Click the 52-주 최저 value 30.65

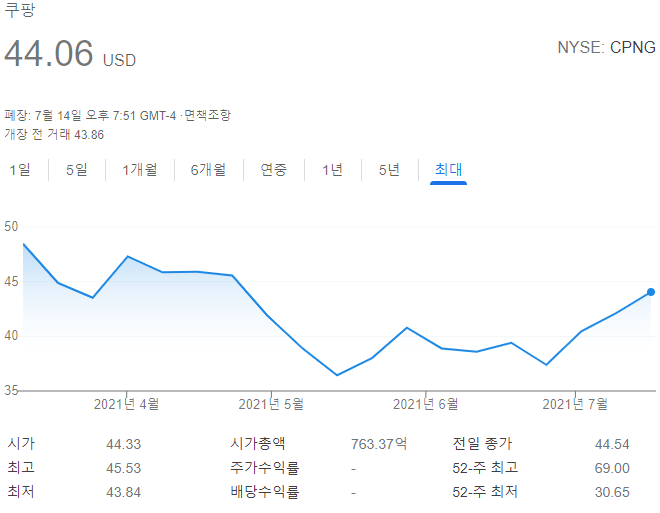612,492
